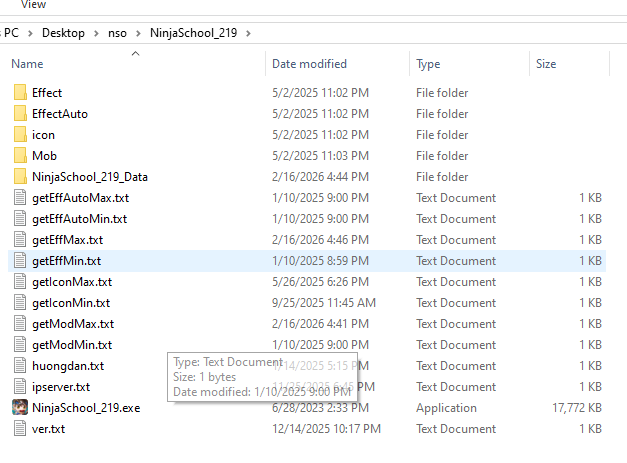Image resolution: width=627 pixels, height=463 pixels.
Task: Select the getEffMin.txt file row
Action: point(67,261)
